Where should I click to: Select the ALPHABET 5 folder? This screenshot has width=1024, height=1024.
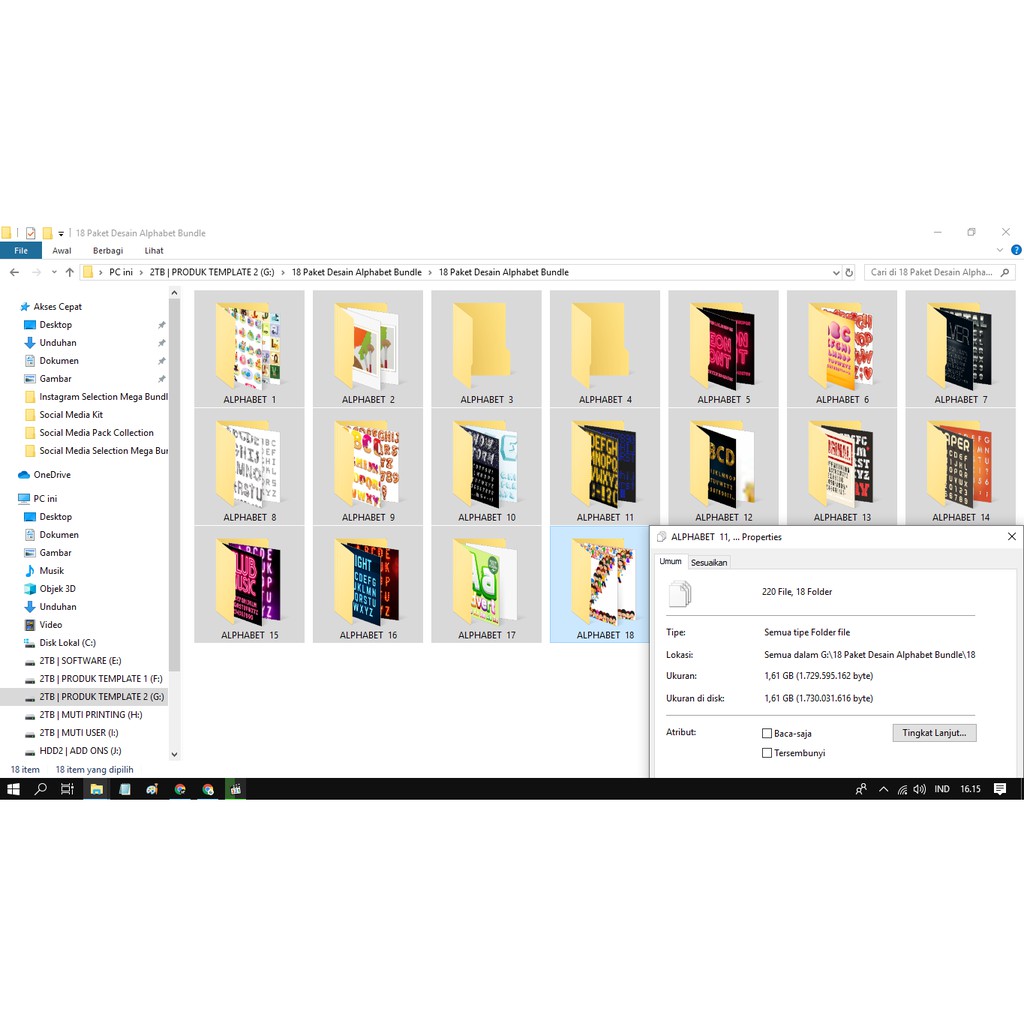(x=724, y=349)
